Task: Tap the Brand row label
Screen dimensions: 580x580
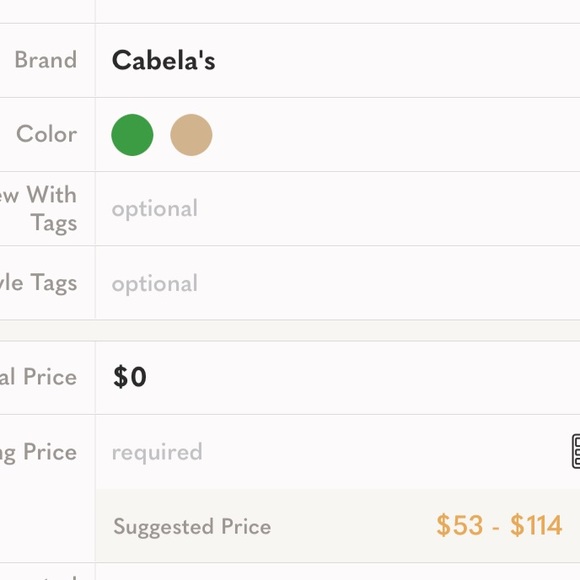Action: tap(46, 60)
